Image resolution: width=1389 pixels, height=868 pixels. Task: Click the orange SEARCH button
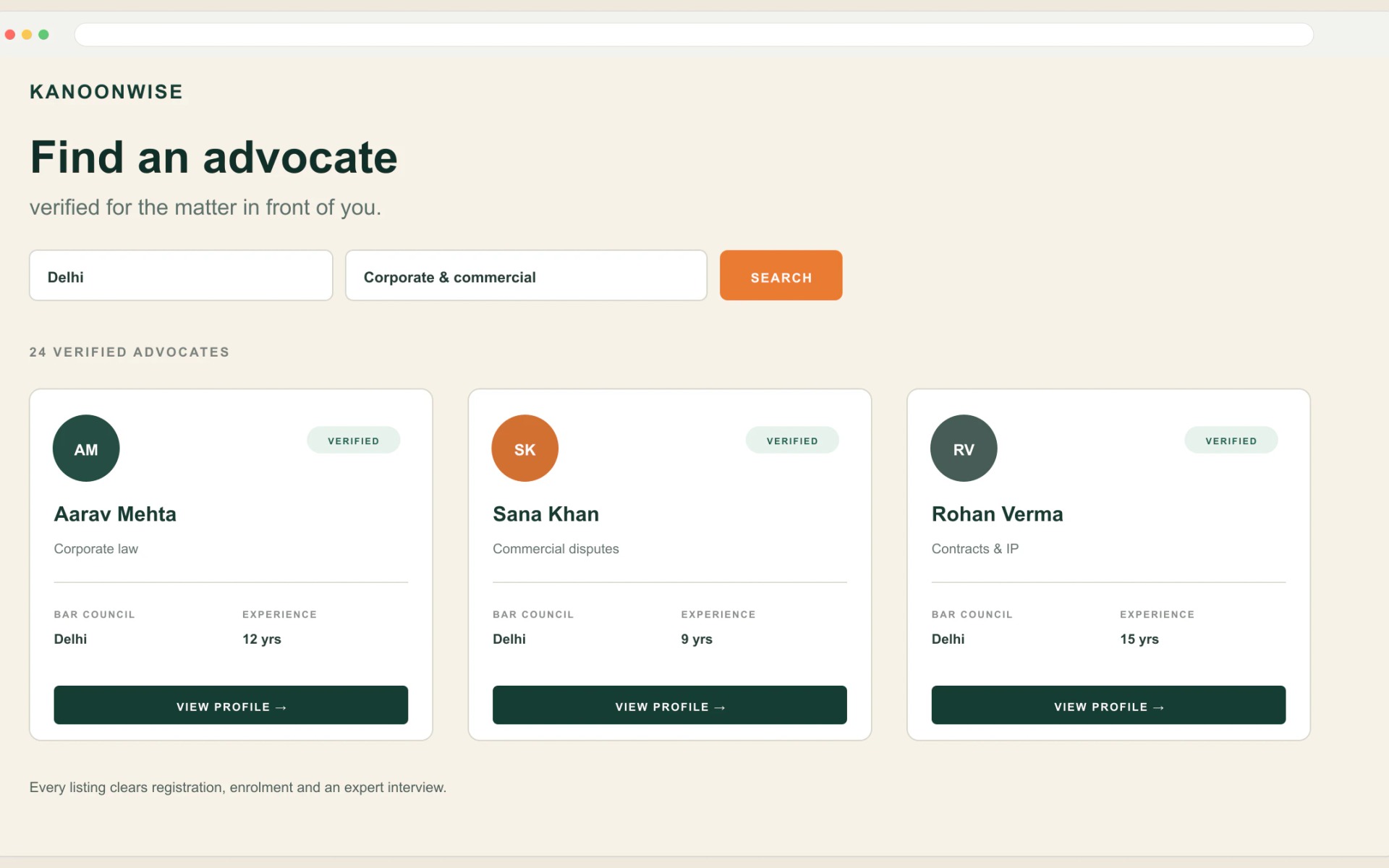tap(781, 276)
